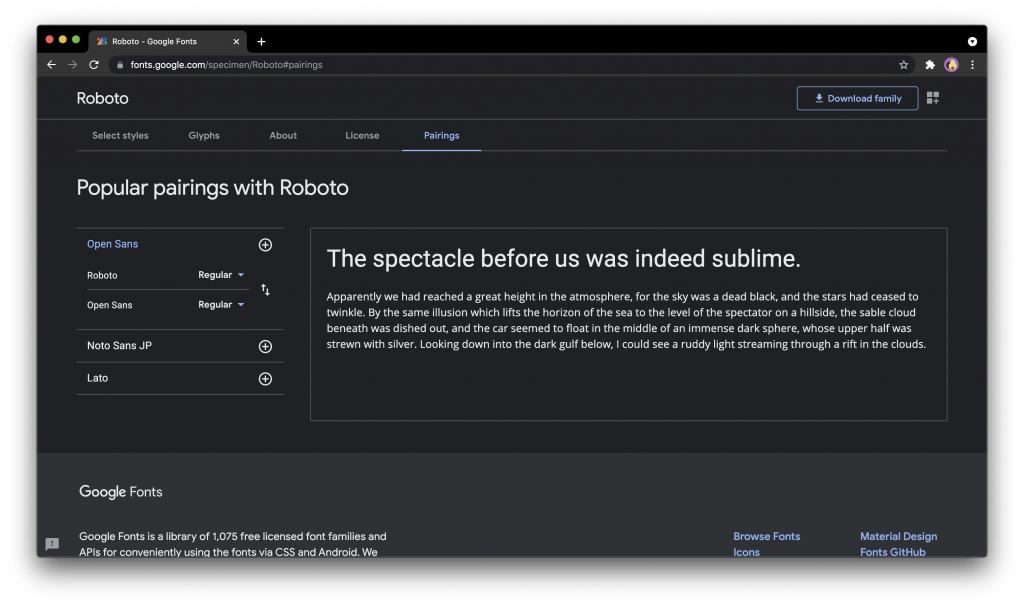Open the Browse Fonts footer link
1024x606 pixels.
coord(766,537)
